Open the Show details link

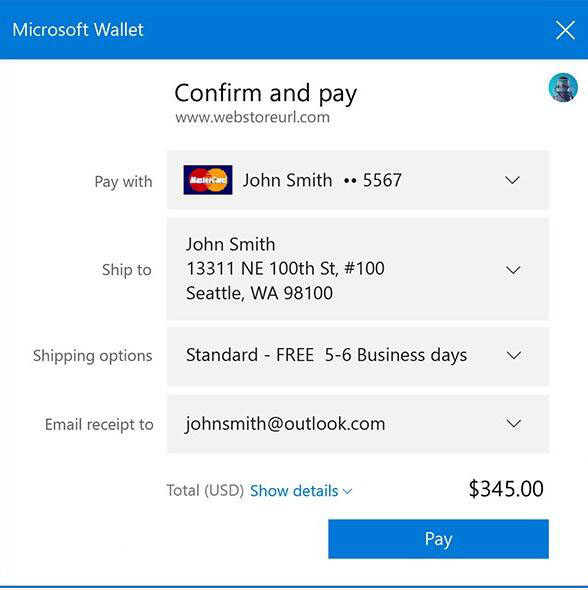[x=294, y=491]
